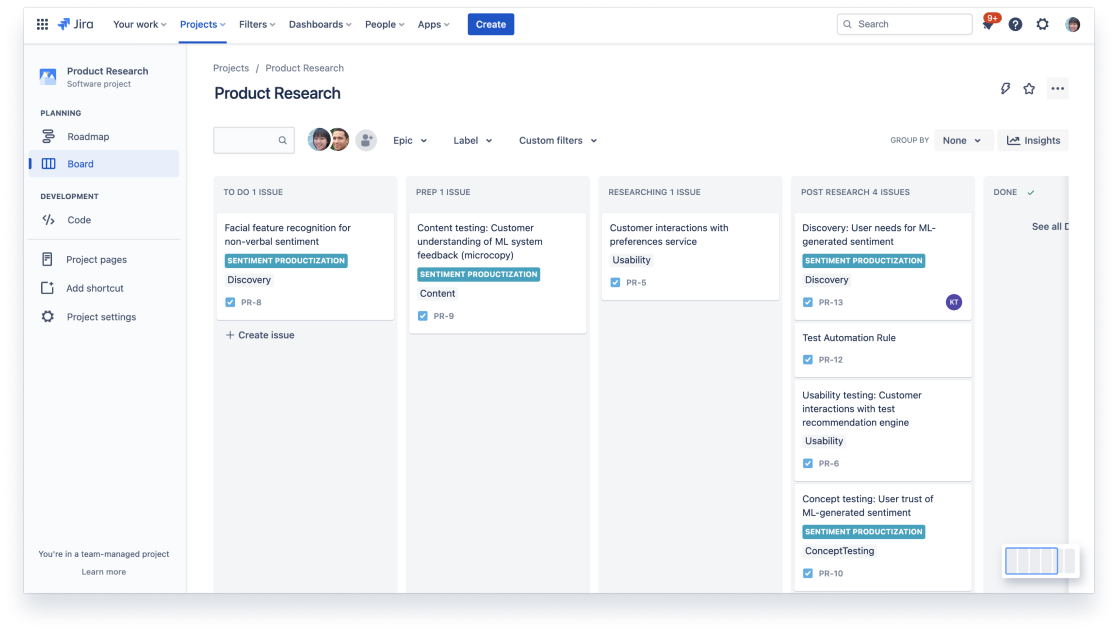Open the Jira app switcher grid icon
The height and width of the screenshot is (634, 1118).
tap(42, 24)
